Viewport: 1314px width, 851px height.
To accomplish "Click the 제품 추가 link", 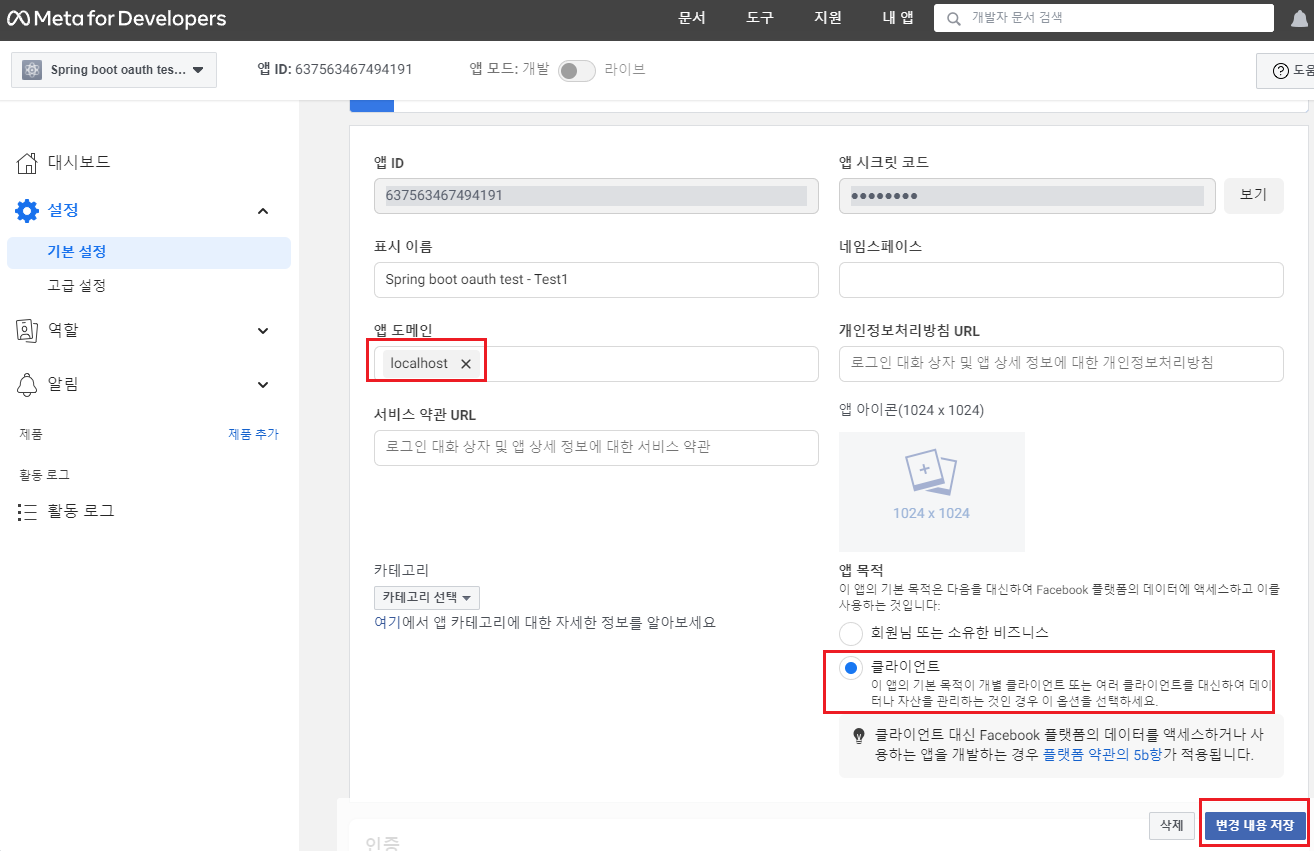I will pyautogui.click(x=254, y=434).
